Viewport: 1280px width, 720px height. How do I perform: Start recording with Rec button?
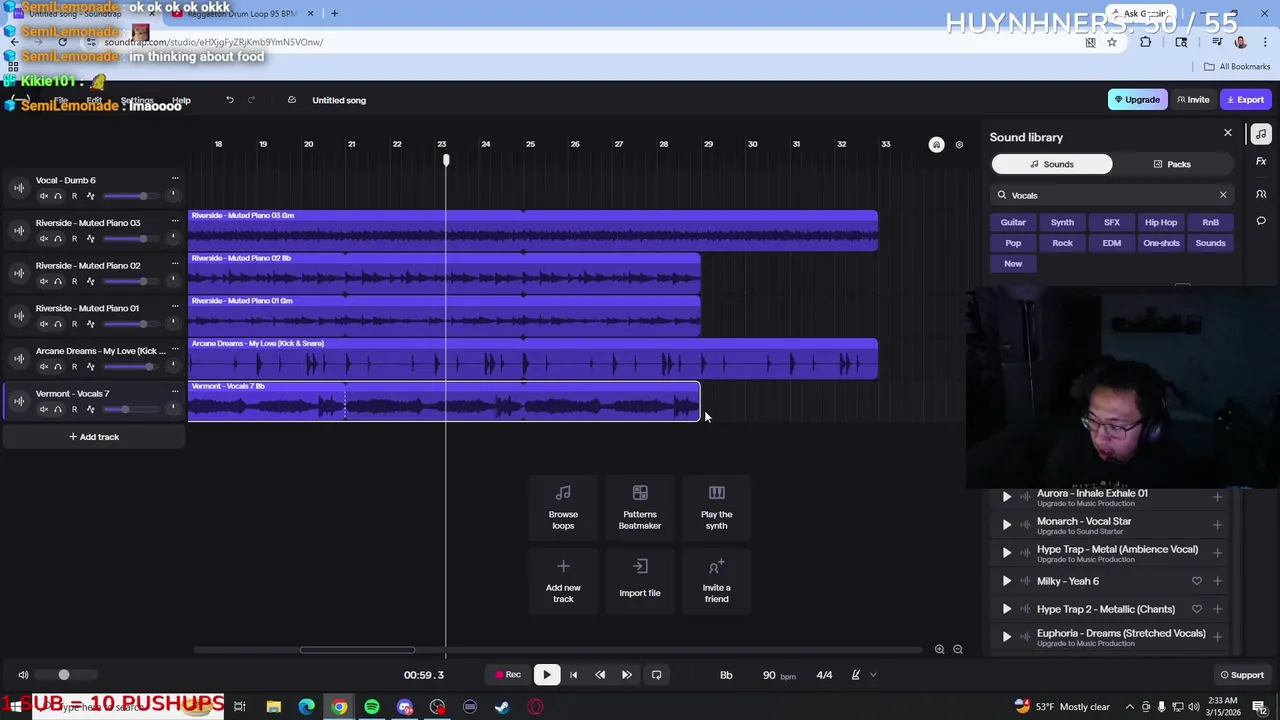coord(507,675)
